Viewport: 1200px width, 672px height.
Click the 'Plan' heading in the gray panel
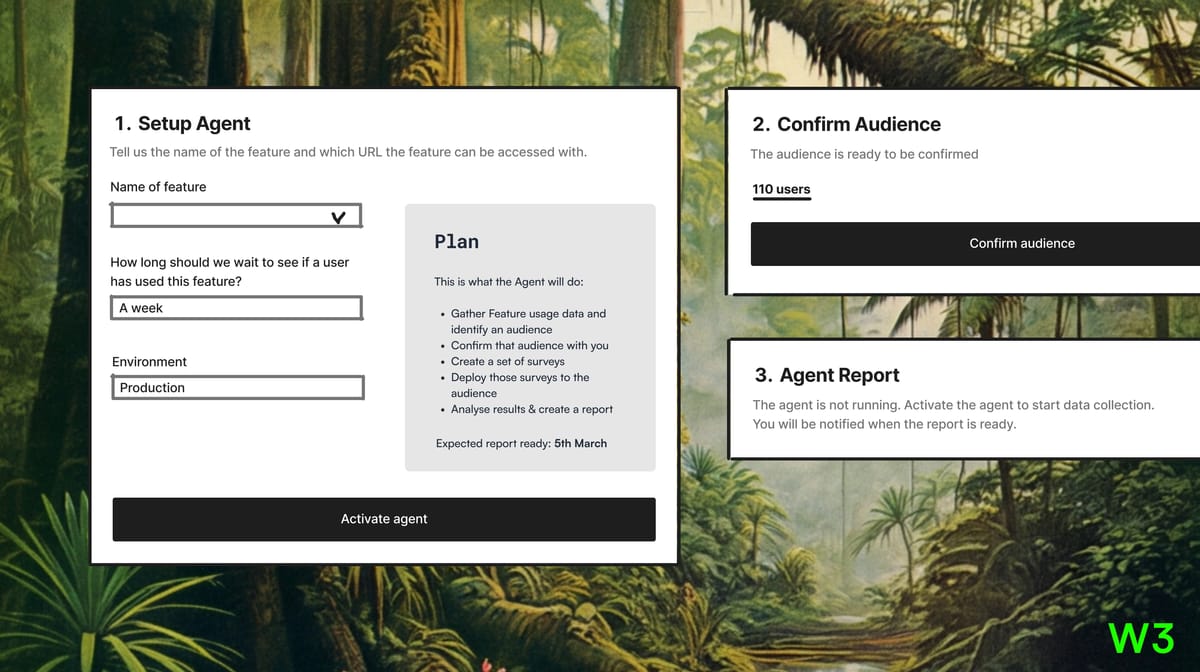pos(456,242)
